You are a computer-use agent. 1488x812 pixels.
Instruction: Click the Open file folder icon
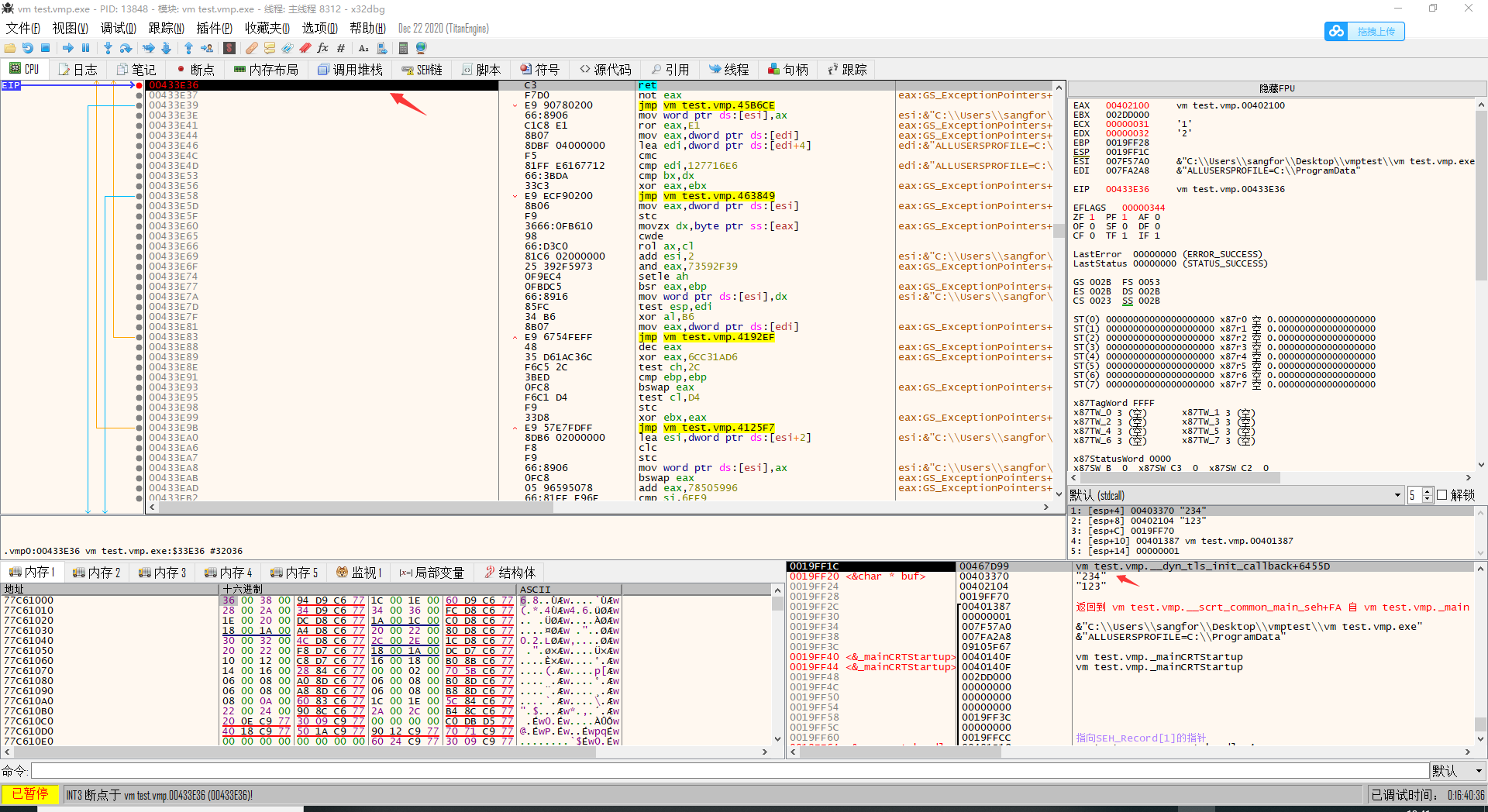tap(10, 48)
